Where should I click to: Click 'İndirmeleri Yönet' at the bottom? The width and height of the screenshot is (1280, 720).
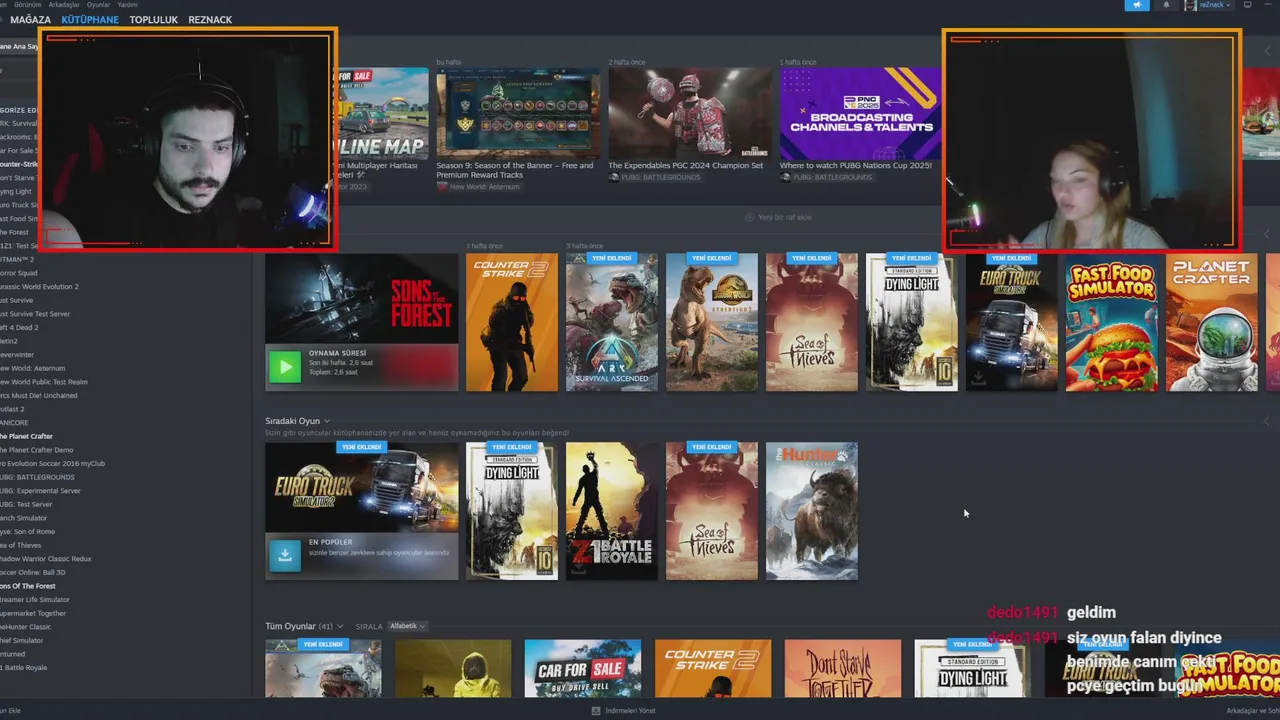[x=630, y=711]
